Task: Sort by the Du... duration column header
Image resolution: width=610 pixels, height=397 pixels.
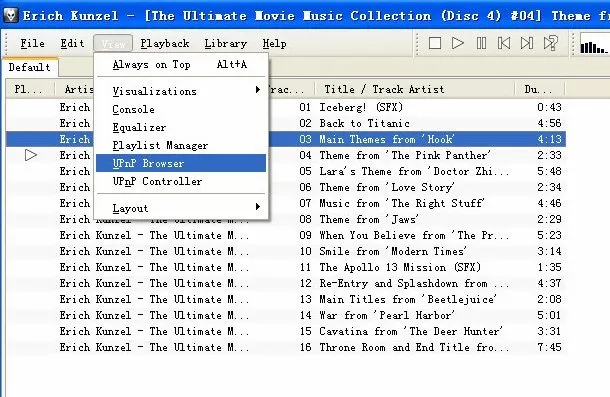Action: 540,89
